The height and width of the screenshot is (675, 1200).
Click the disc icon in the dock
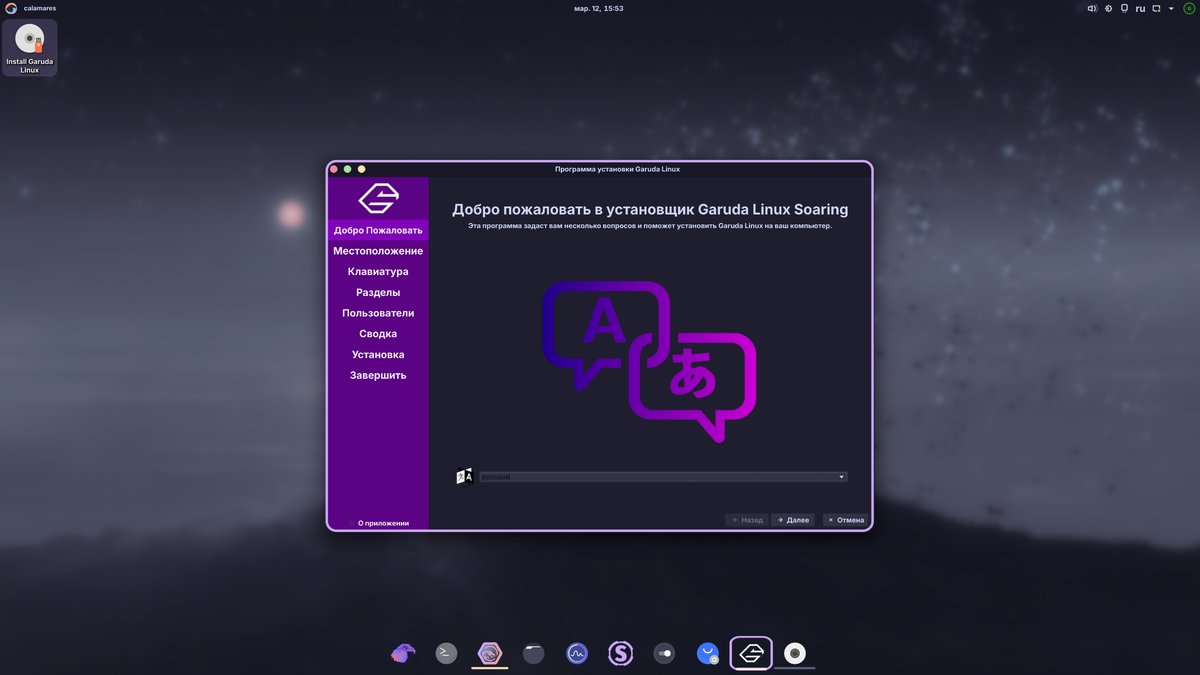795,653
